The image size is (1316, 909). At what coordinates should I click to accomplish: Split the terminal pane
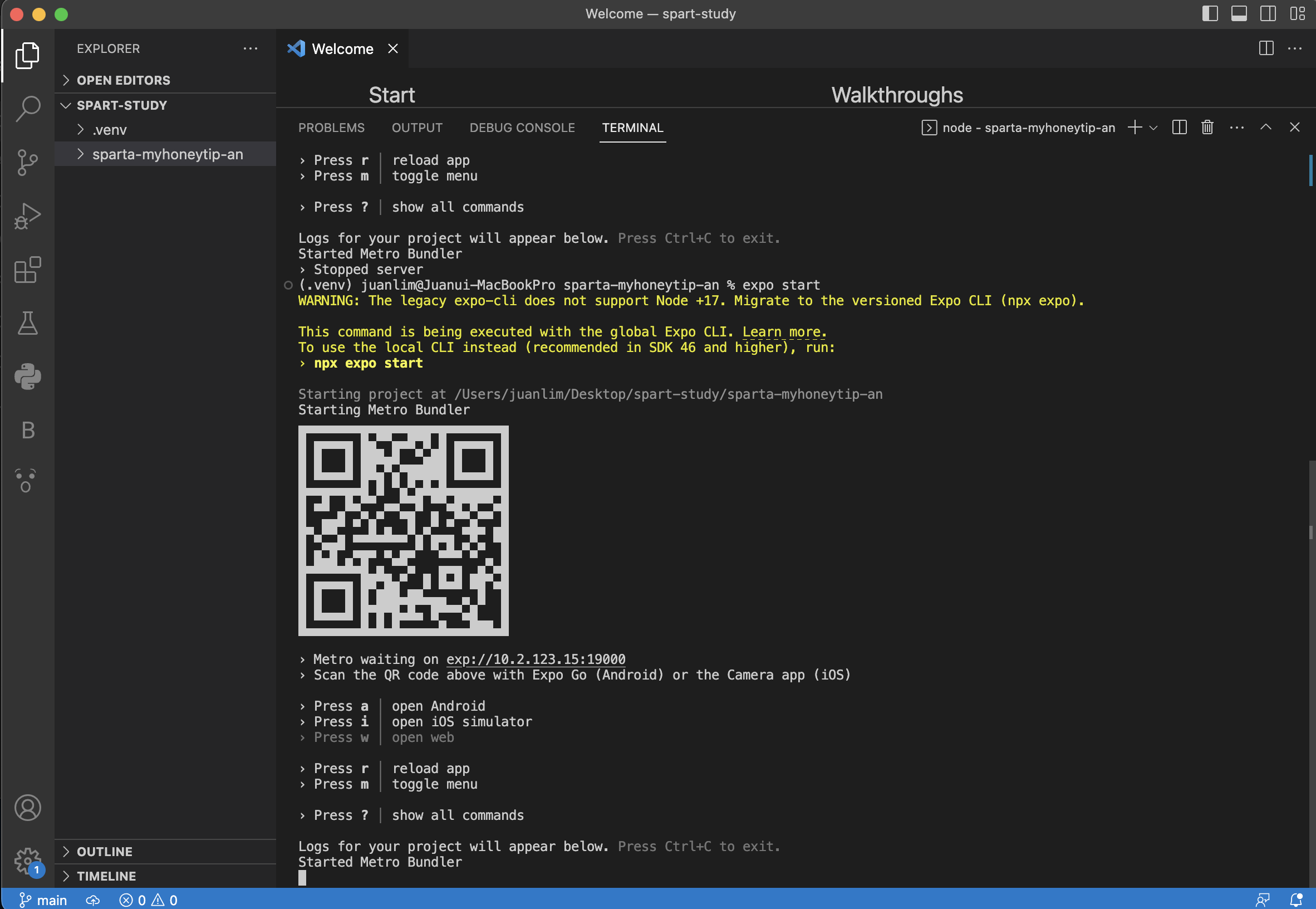(1180, 128)
